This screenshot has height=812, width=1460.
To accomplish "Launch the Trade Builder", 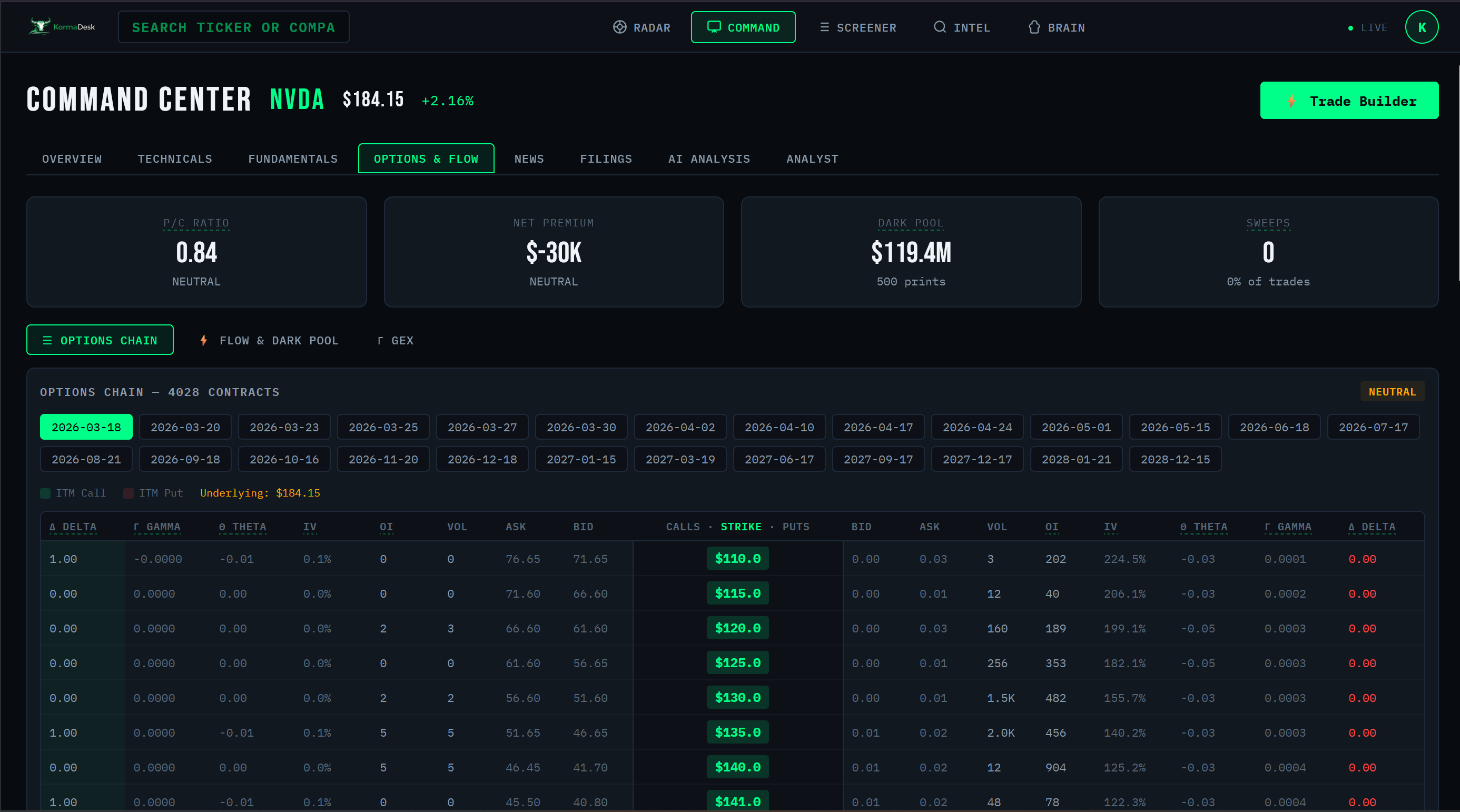I will 1349,100.
